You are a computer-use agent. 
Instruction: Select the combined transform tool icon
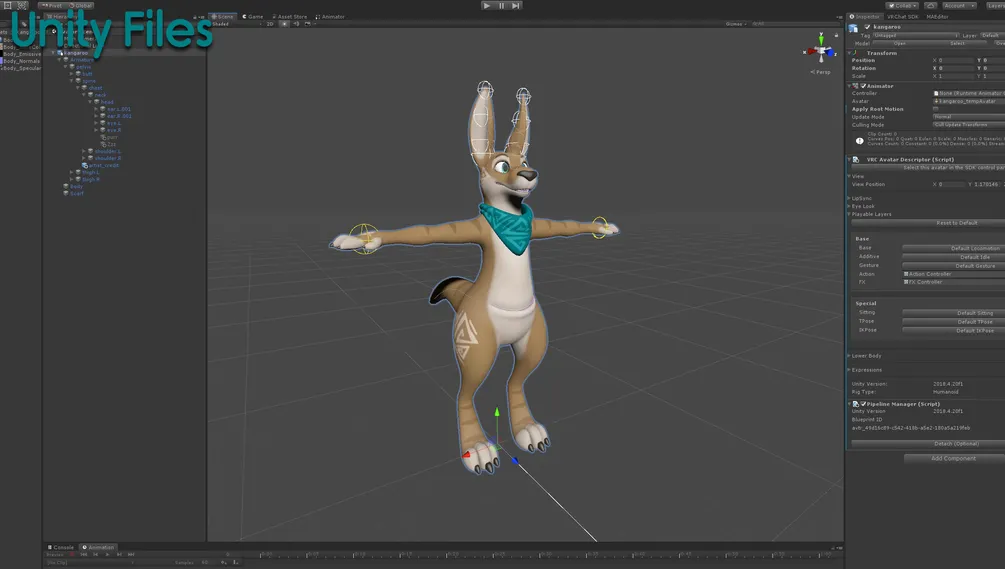[22, 5]
